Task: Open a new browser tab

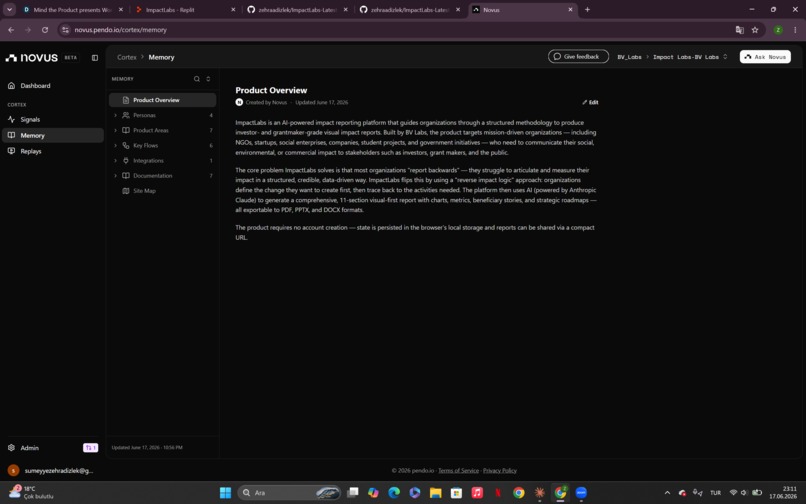Action: 587,10
